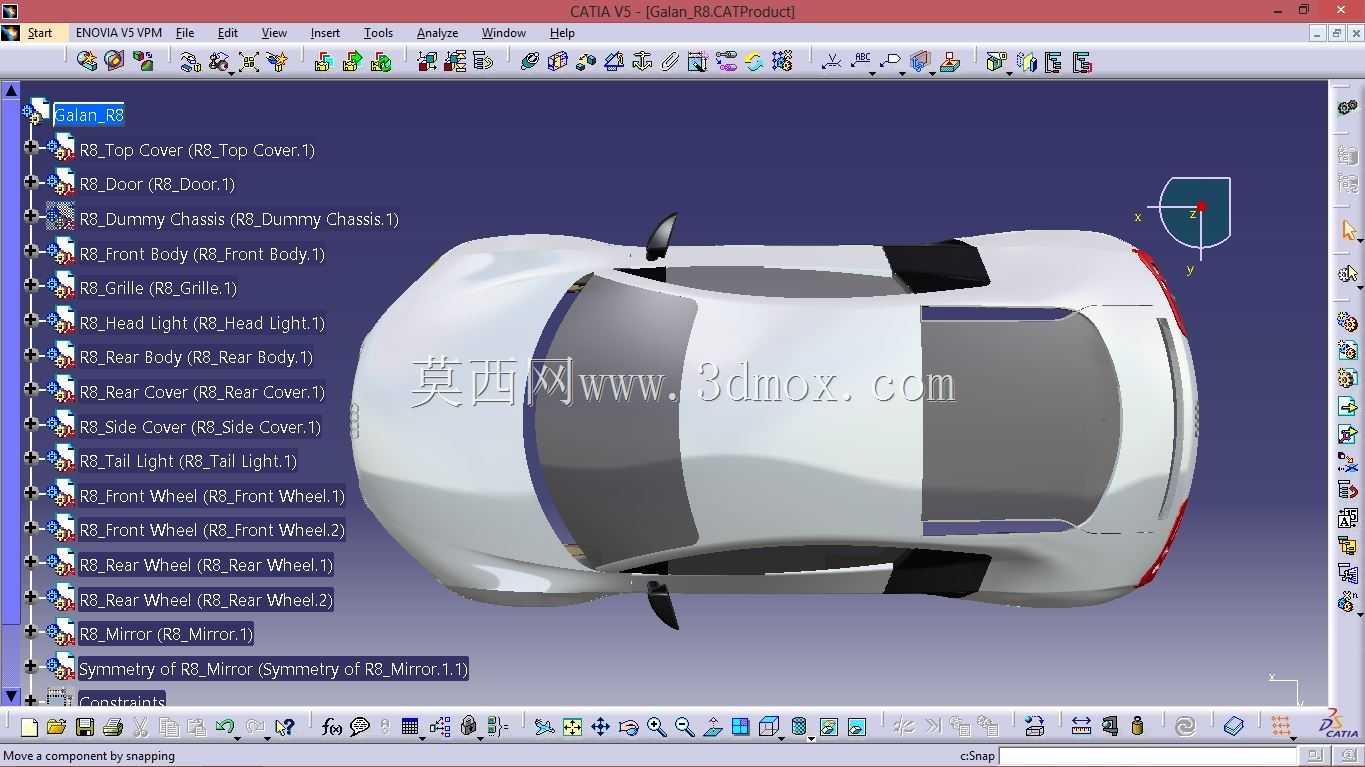Open the Window menu
1365x767 pixels.
(504, 33)
